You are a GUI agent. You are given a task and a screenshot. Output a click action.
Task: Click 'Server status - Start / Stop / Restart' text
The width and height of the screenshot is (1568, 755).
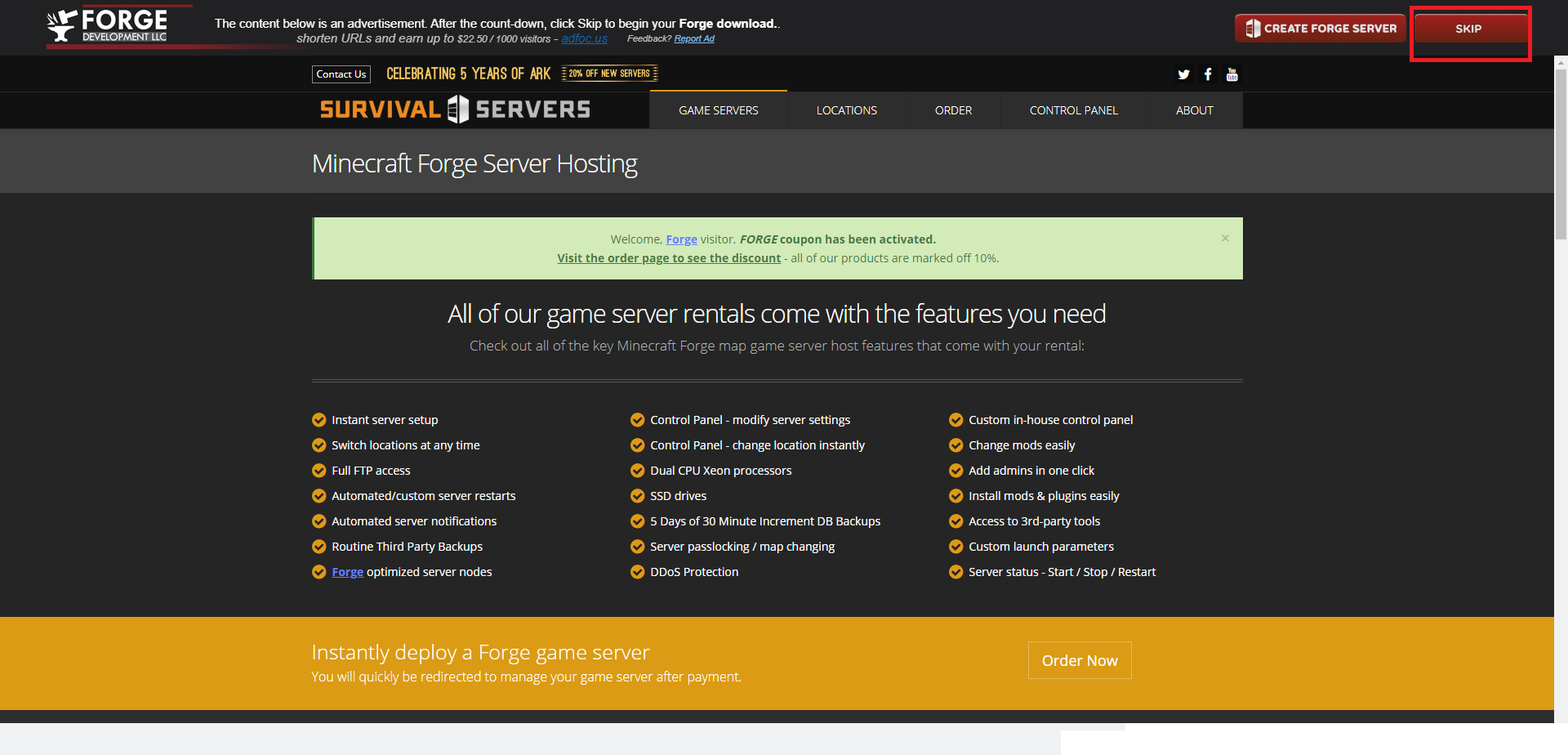pos(1062,572)
